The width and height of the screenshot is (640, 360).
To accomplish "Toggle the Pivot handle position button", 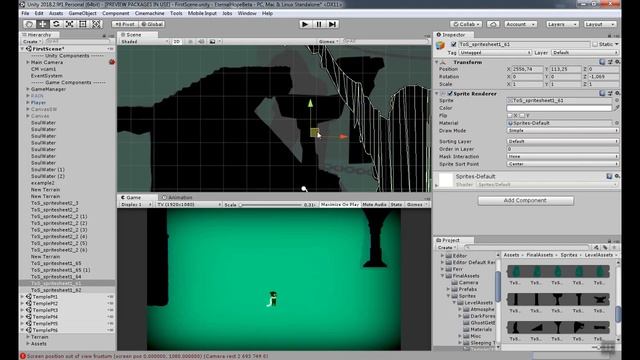I will click(125, 24).
